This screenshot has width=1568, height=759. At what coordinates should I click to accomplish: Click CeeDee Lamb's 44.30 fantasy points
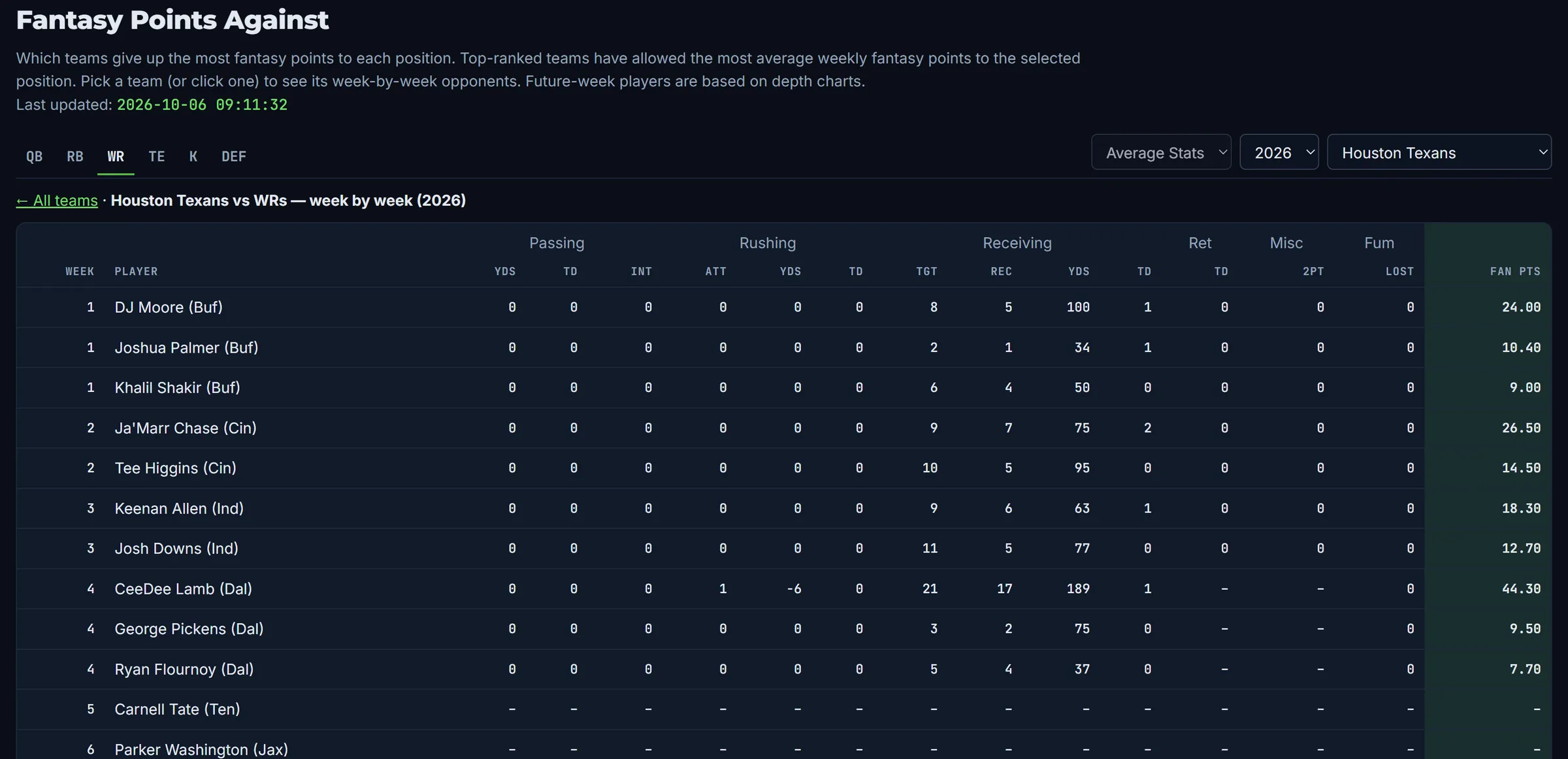pos(1521,589)
